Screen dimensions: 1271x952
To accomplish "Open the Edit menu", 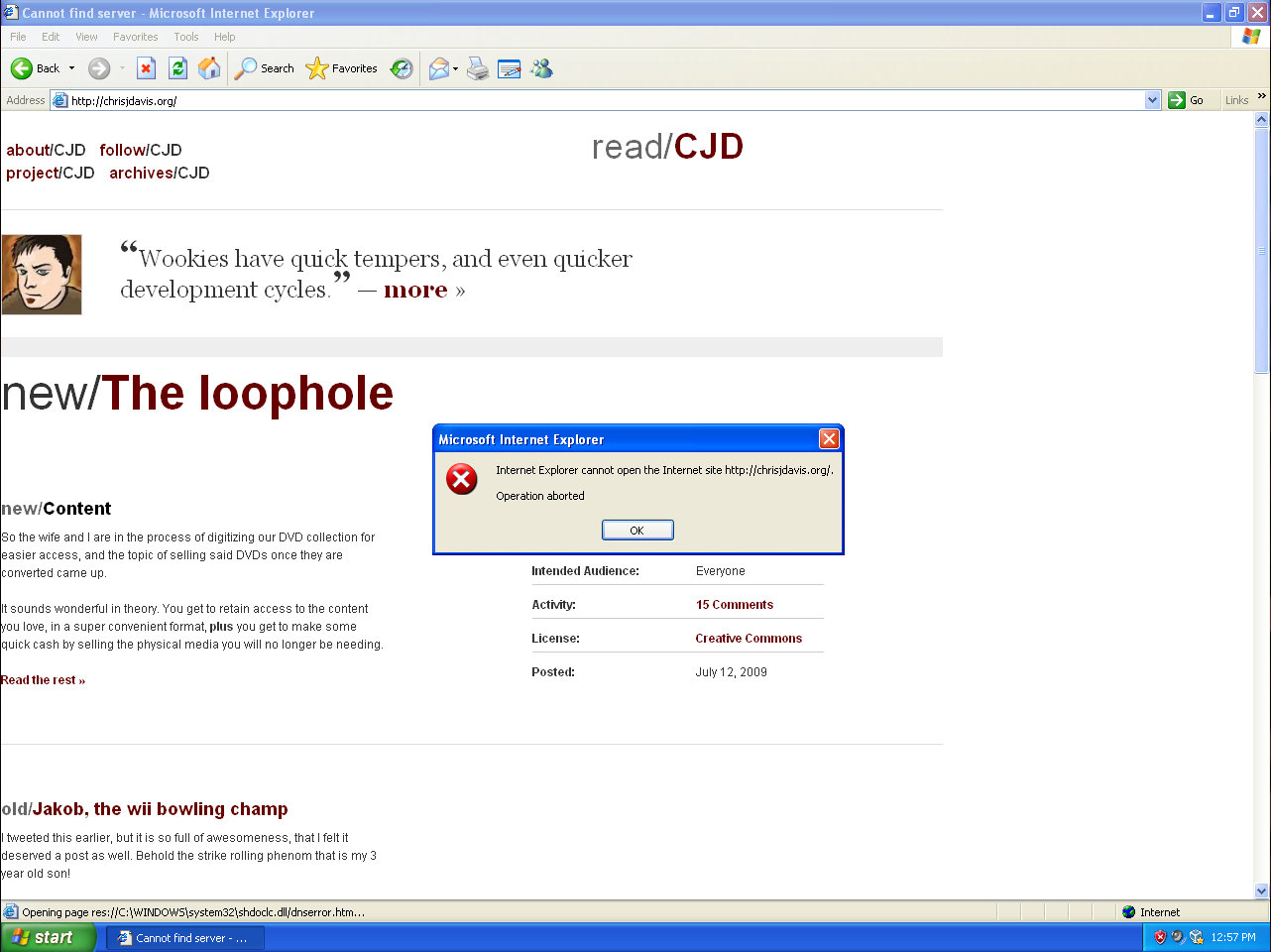I will 51,37.
